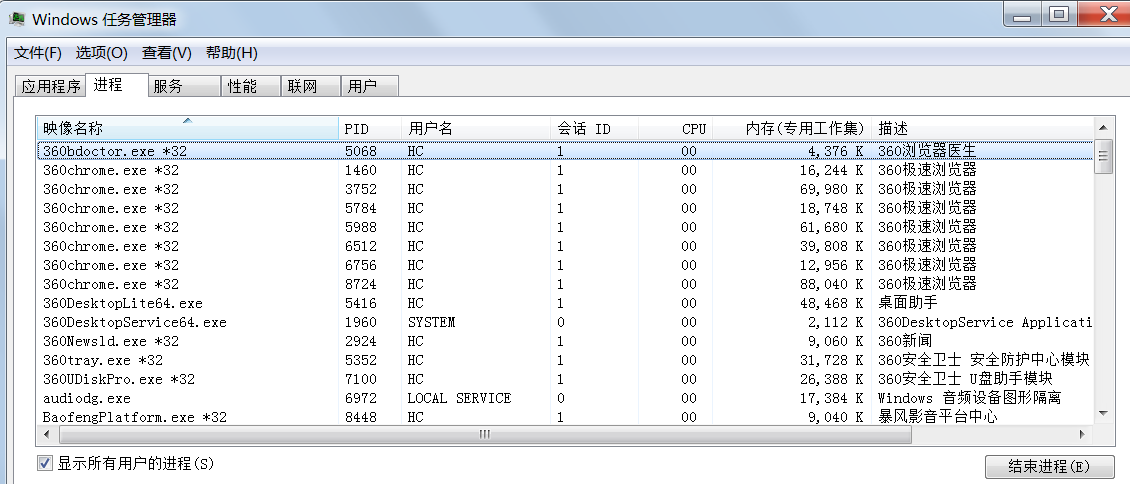
Task: Sort processes by CPU column
Action: tap(676, 128)
